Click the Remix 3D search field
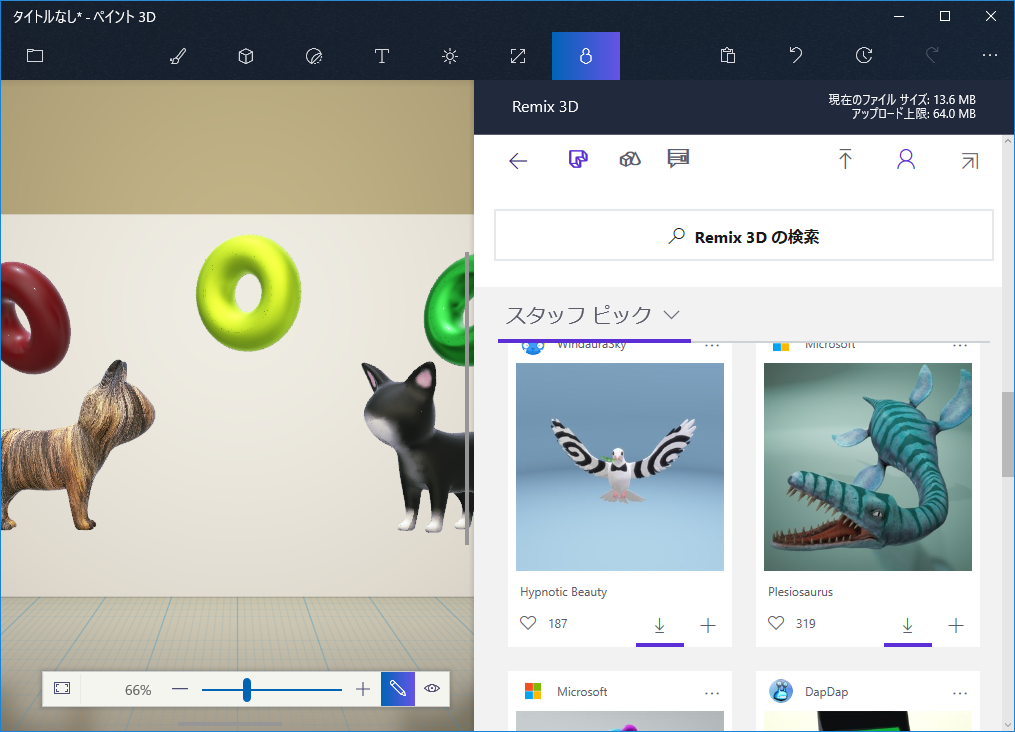The height and width of the screenshot is (732, 1015). 744,235
